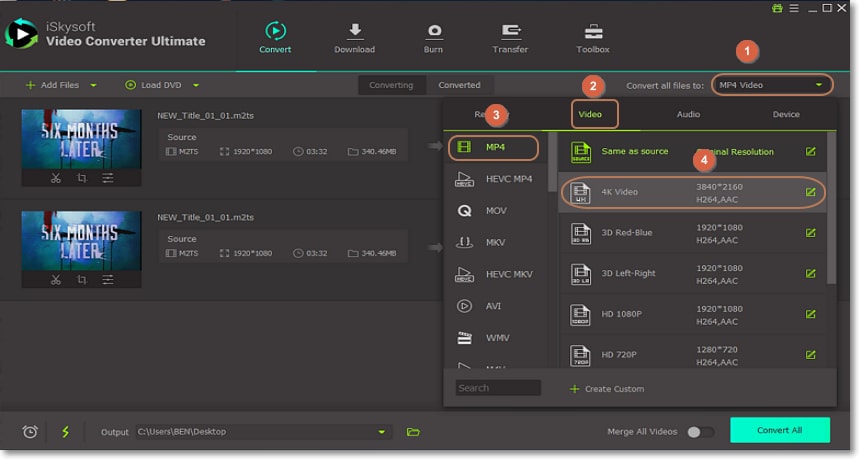This screenshot has width=859, height=459.
Task: Click the iSkysoft logo
Action: pos(21,34)
